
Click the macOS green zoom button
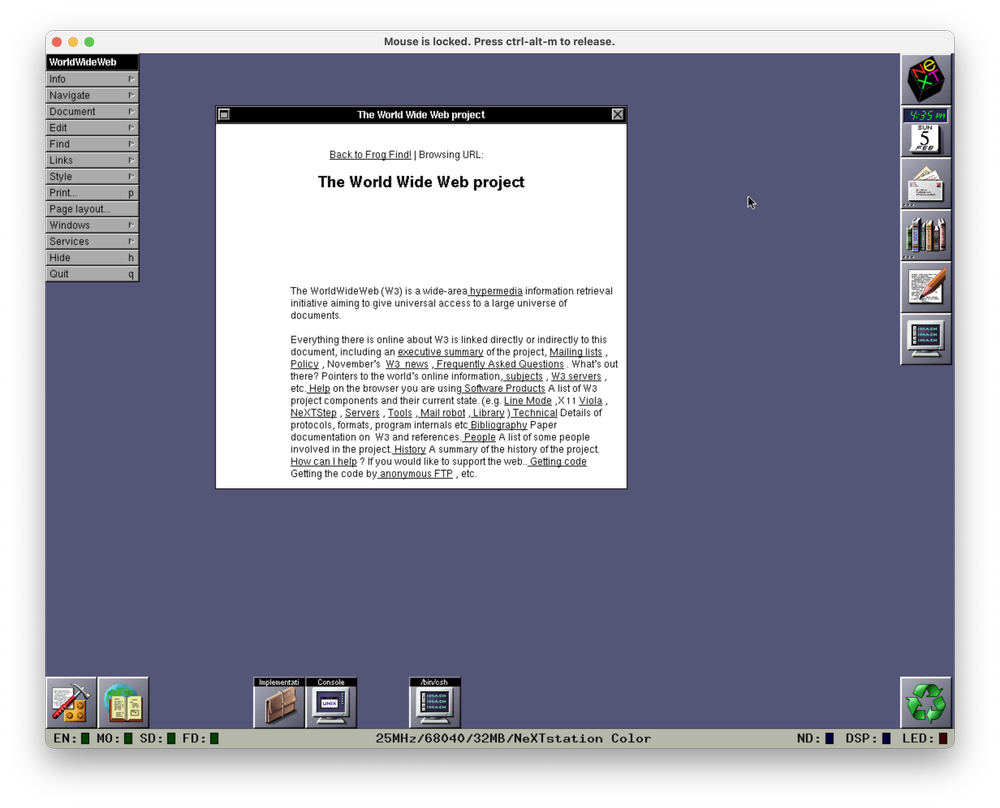[89, 41]
